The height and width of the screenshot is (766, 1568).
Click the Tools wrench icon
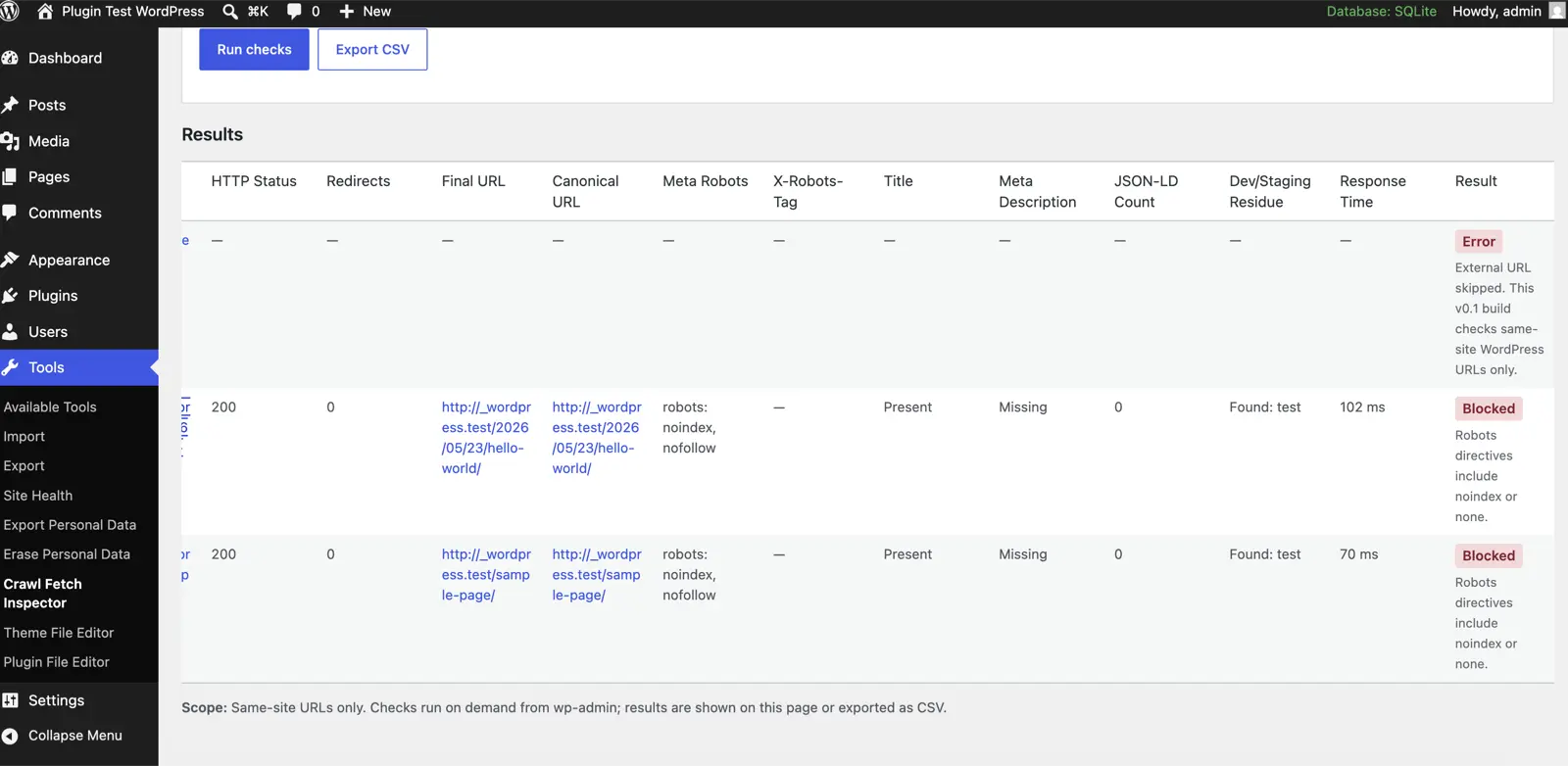point(11,367)
